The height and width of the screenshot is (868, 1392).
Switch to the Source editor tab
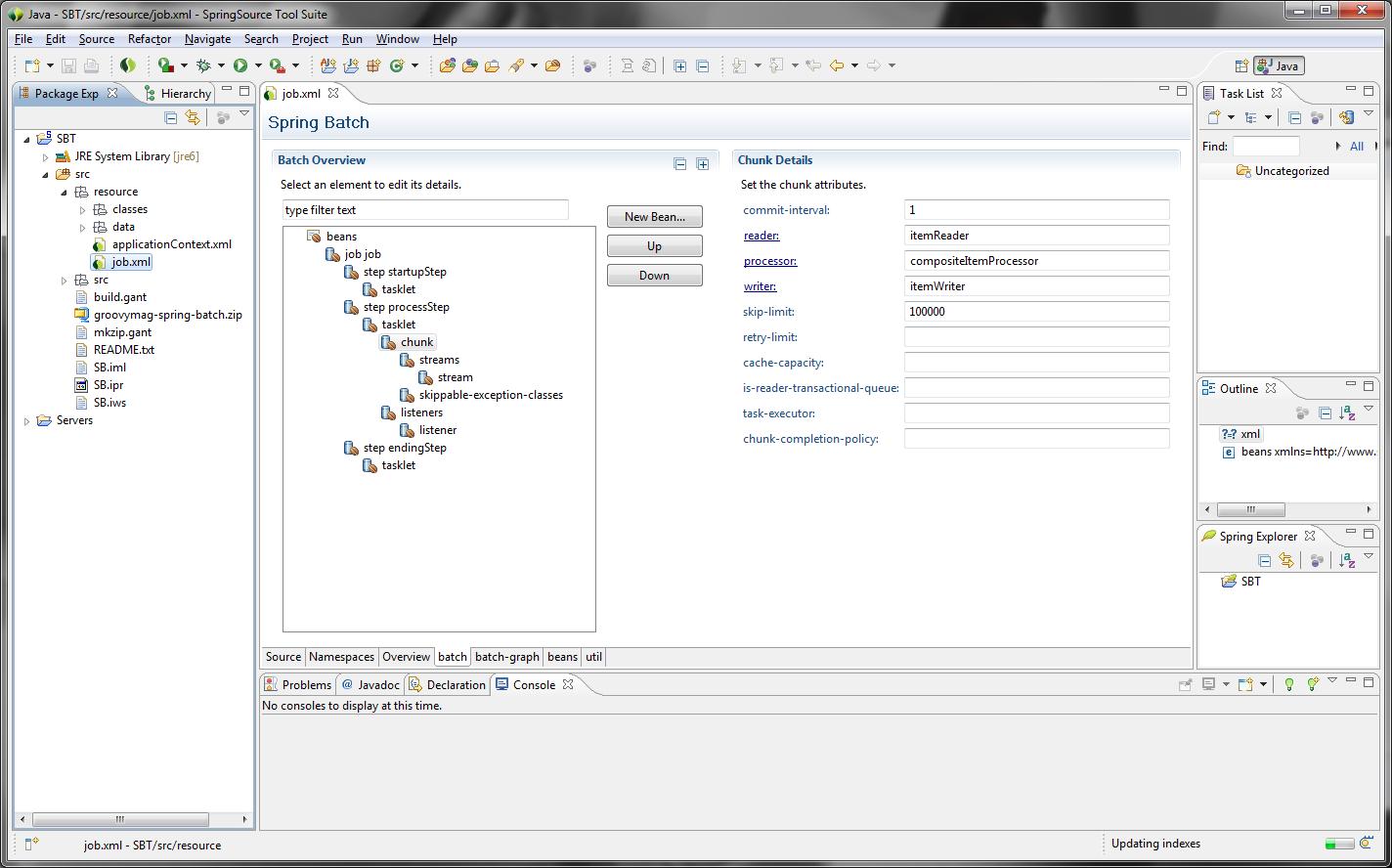pos(283,657)
